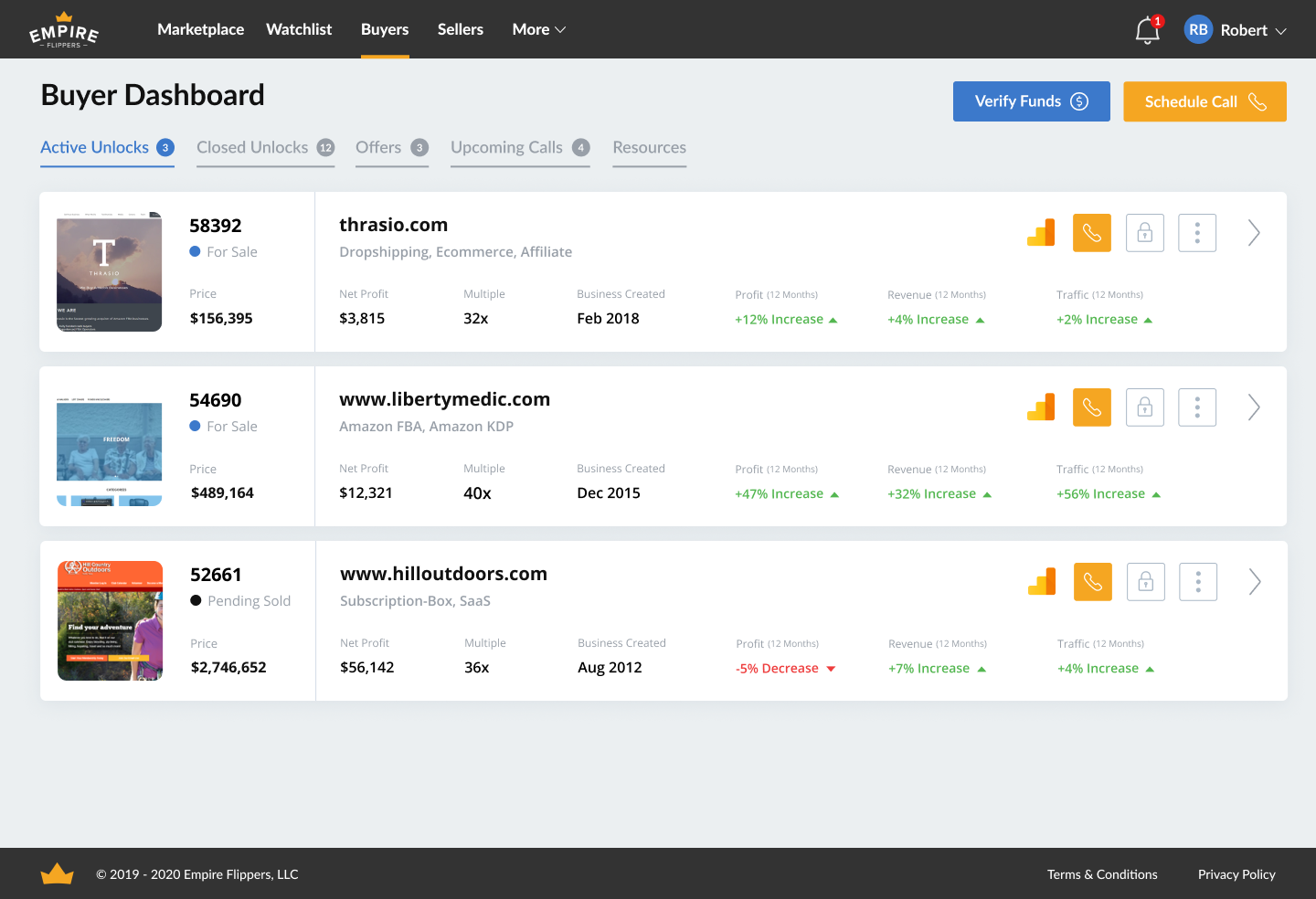1316x899 pixels.
Task: Click the -5% Decrease profit indicator
Action: click(786, 669)
